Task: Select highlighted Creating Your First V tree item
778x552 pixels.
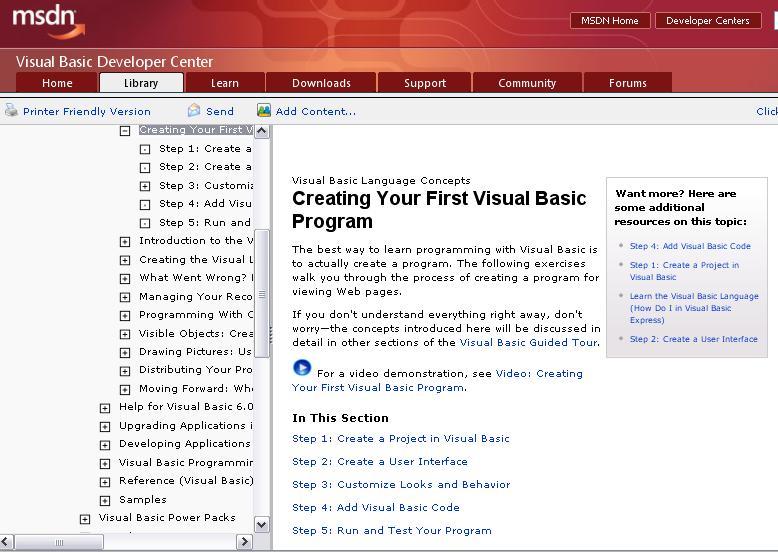Action: (x=196, y=129)
